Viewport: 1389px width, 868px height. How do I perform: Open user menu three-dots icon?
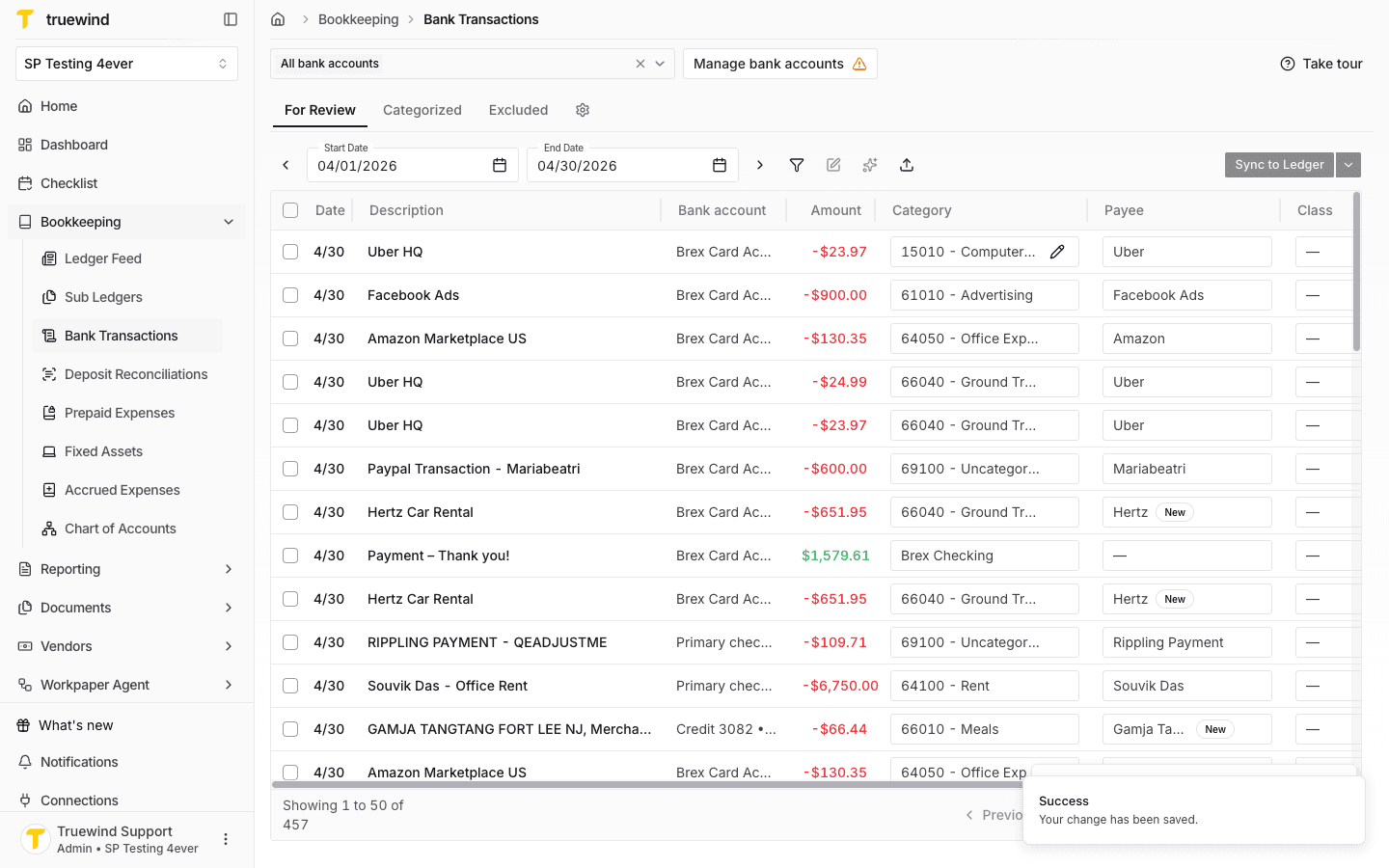point(226,839)
